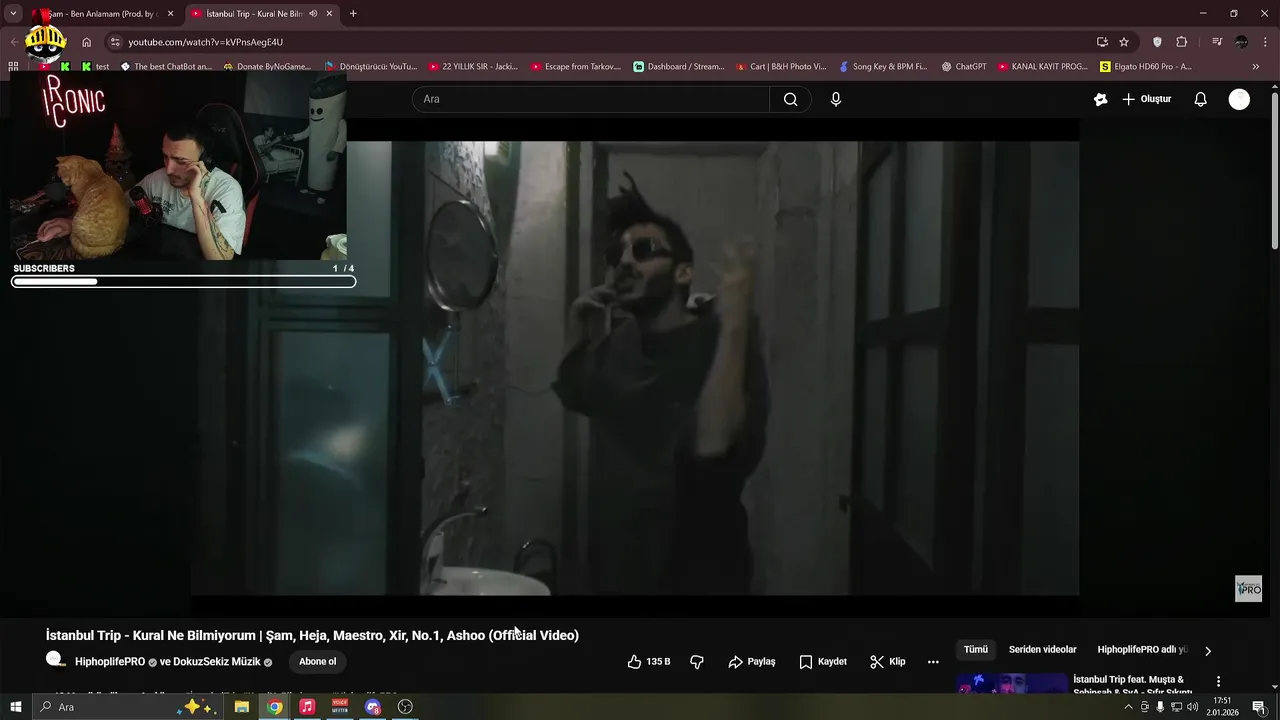Image resolution: width=1280 pixels, height=720 pixels.
Task: Like the video with thumbs up
Action: tap(649, 661)
